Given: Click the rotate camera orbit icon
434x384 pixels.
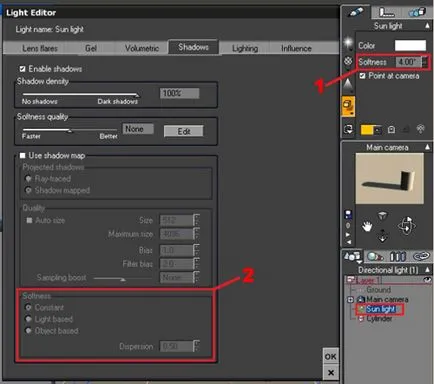Looking at the screenshot, I should (x=407, y=227).
